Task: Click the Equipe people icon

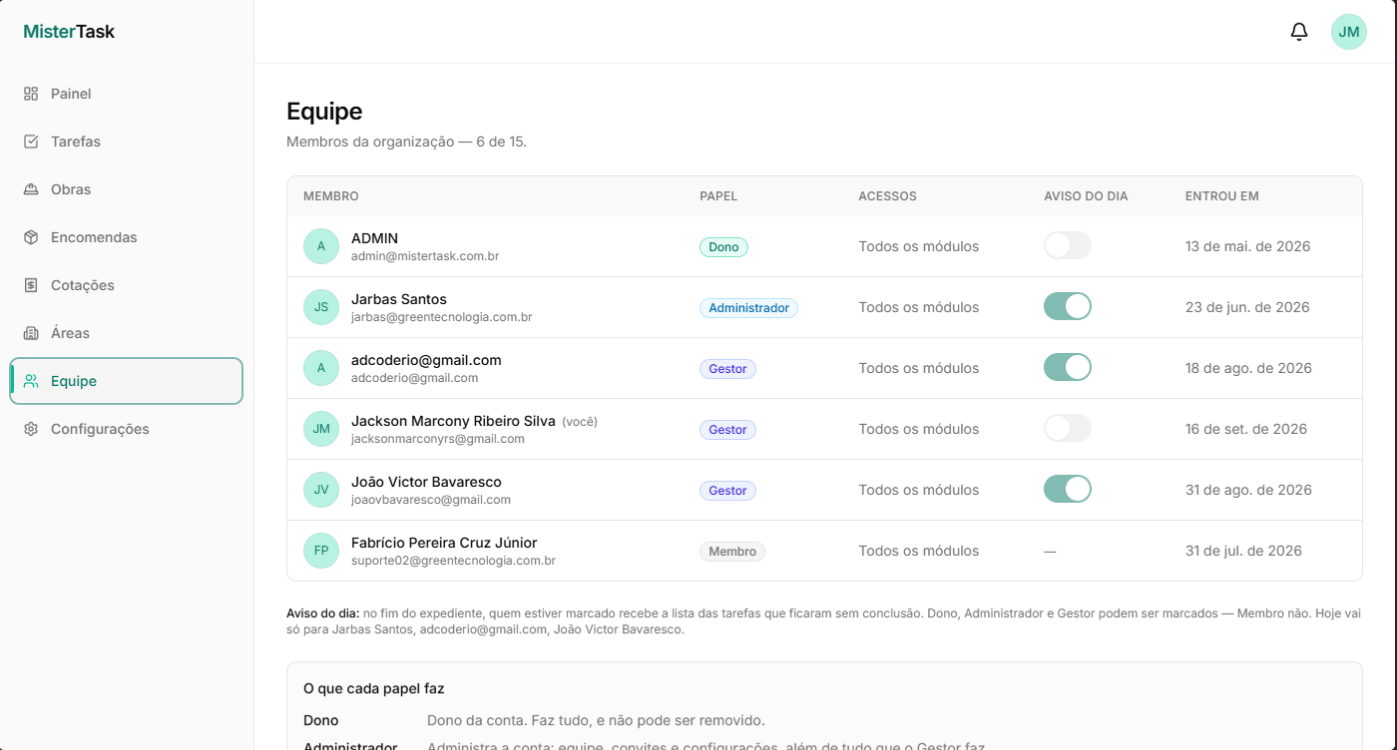Action: coord(31,381)
